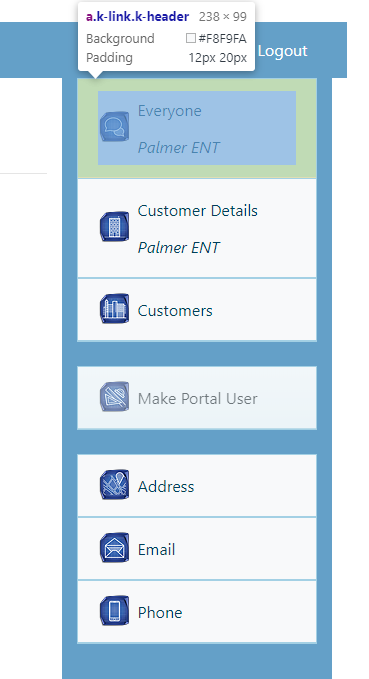Click the #F8F9FA background color swatch
The width and height of the screenshot is (369, 679).
(x=191, y=38)
